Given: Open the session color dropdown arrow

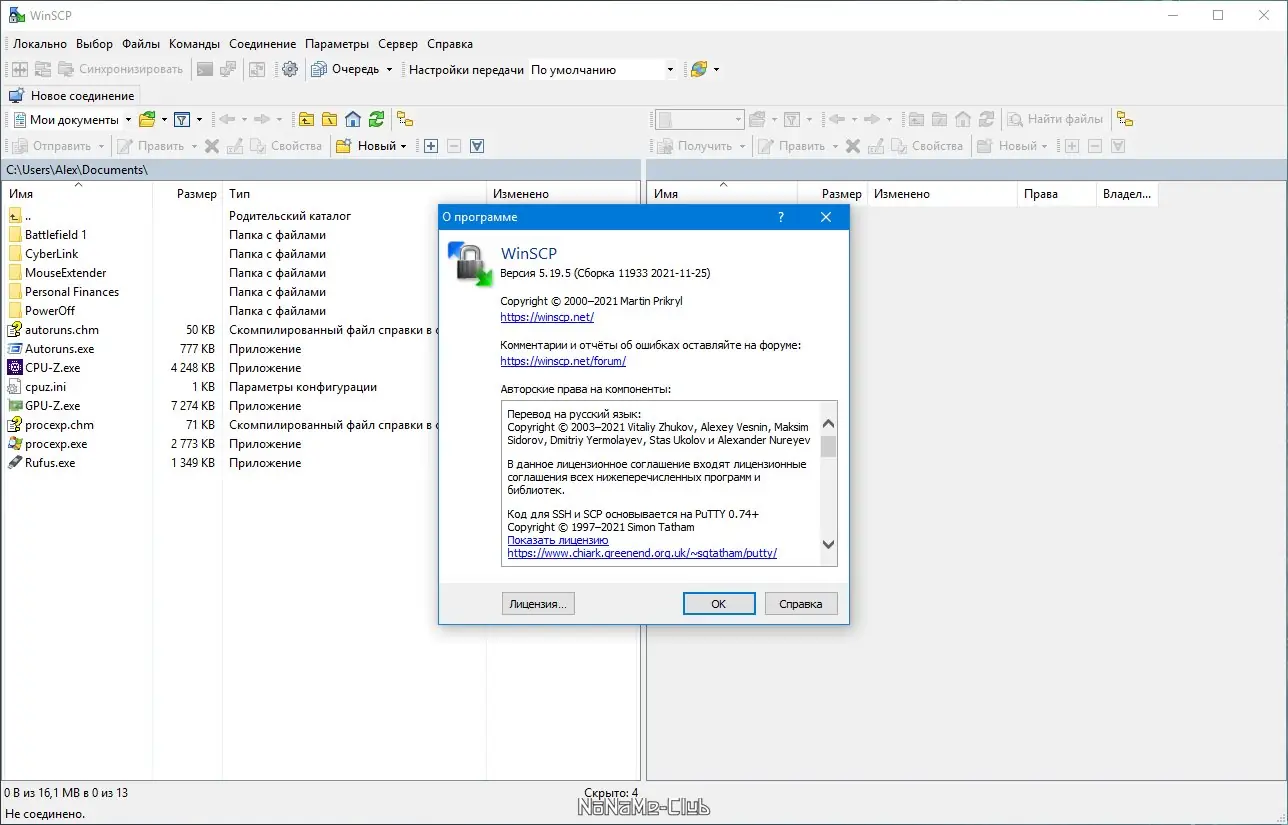Looking at the screenshot, I should (716, 69).
